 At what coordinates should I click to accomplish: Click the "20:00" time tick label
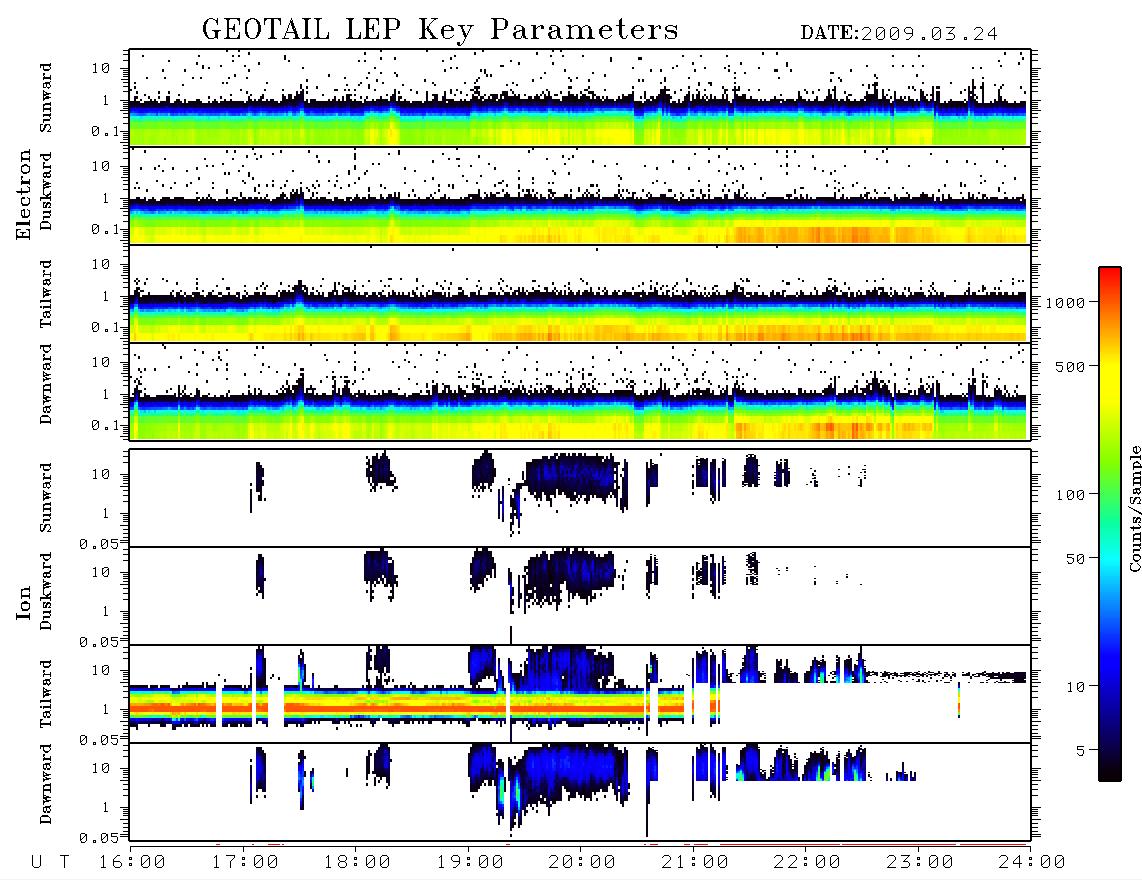click(x=582, y=863)
